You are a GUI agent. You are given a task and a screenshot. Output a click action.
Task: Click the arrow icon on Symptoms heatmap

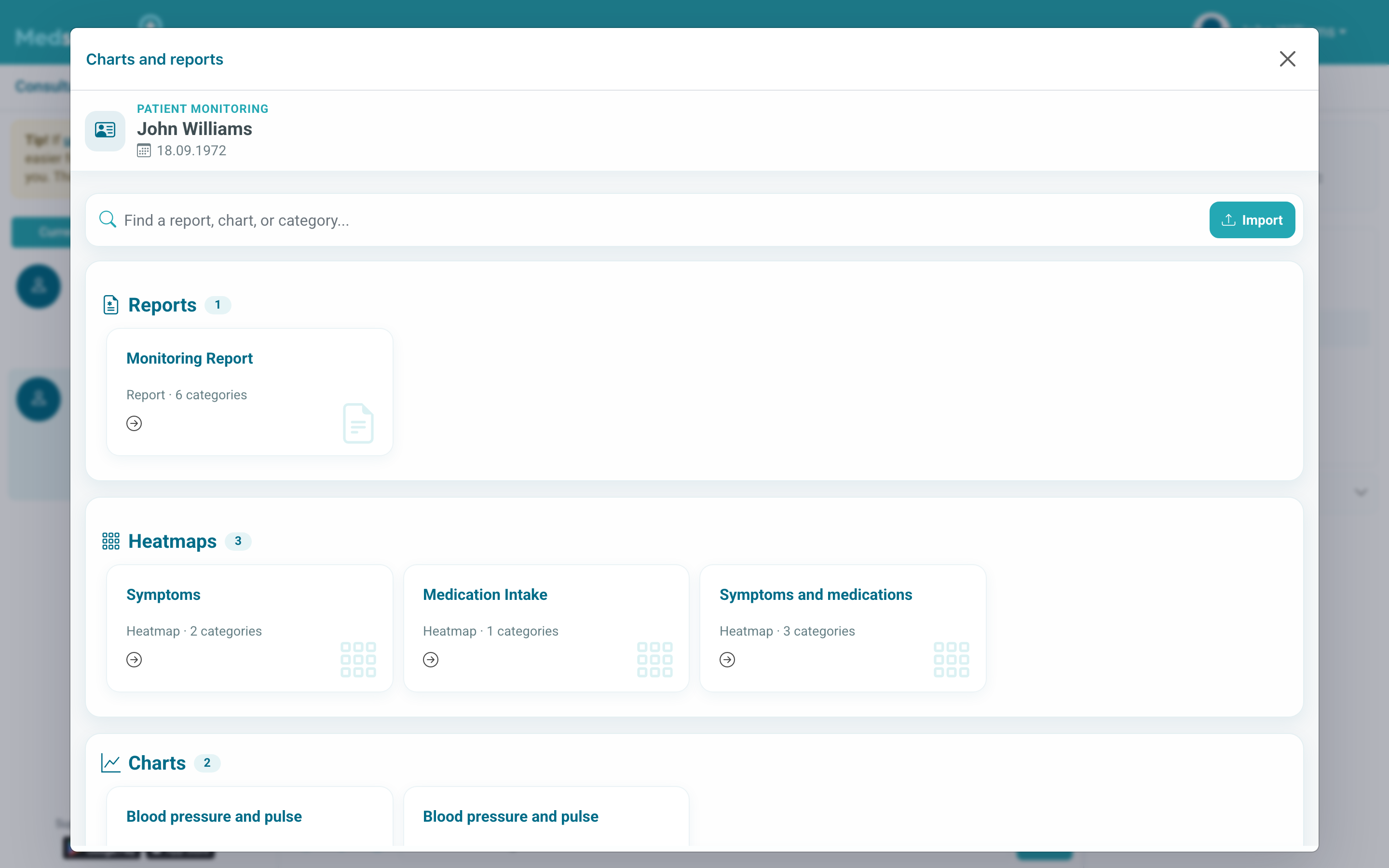[x=134, y=660]
